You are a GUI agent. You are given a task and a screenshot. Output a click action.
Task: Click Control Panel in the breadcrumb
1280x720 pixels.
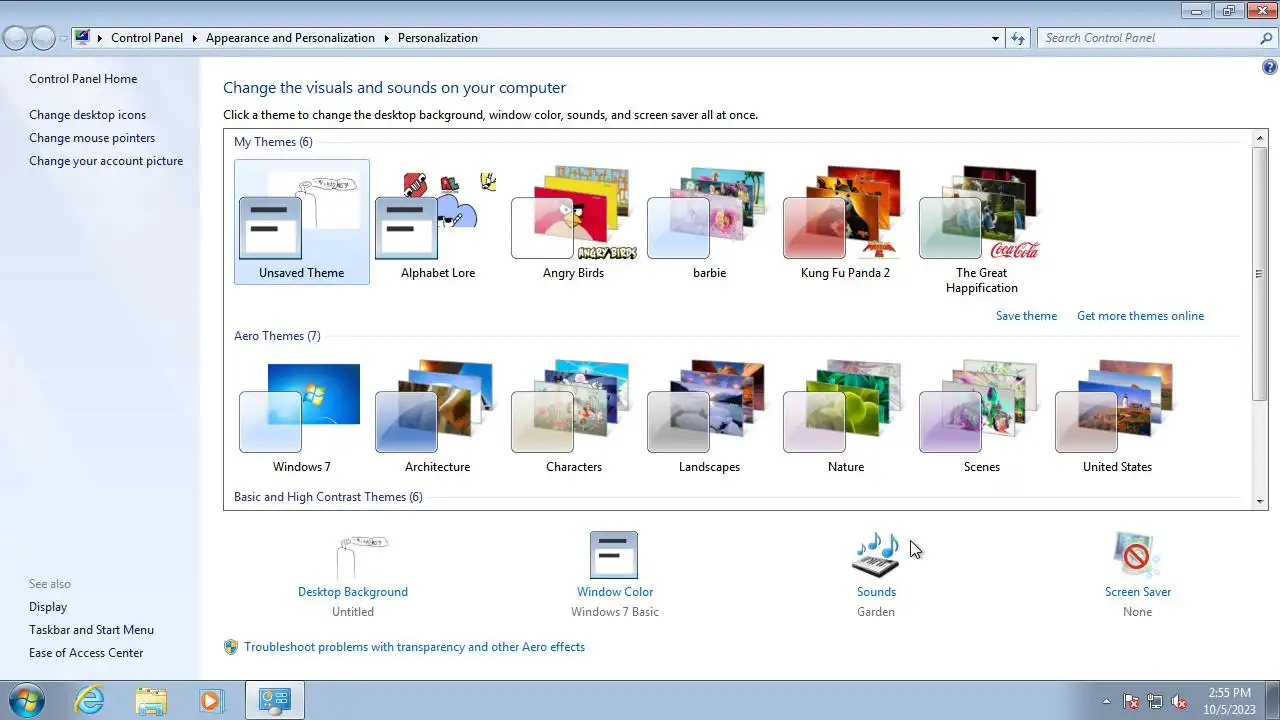point(147,38)
